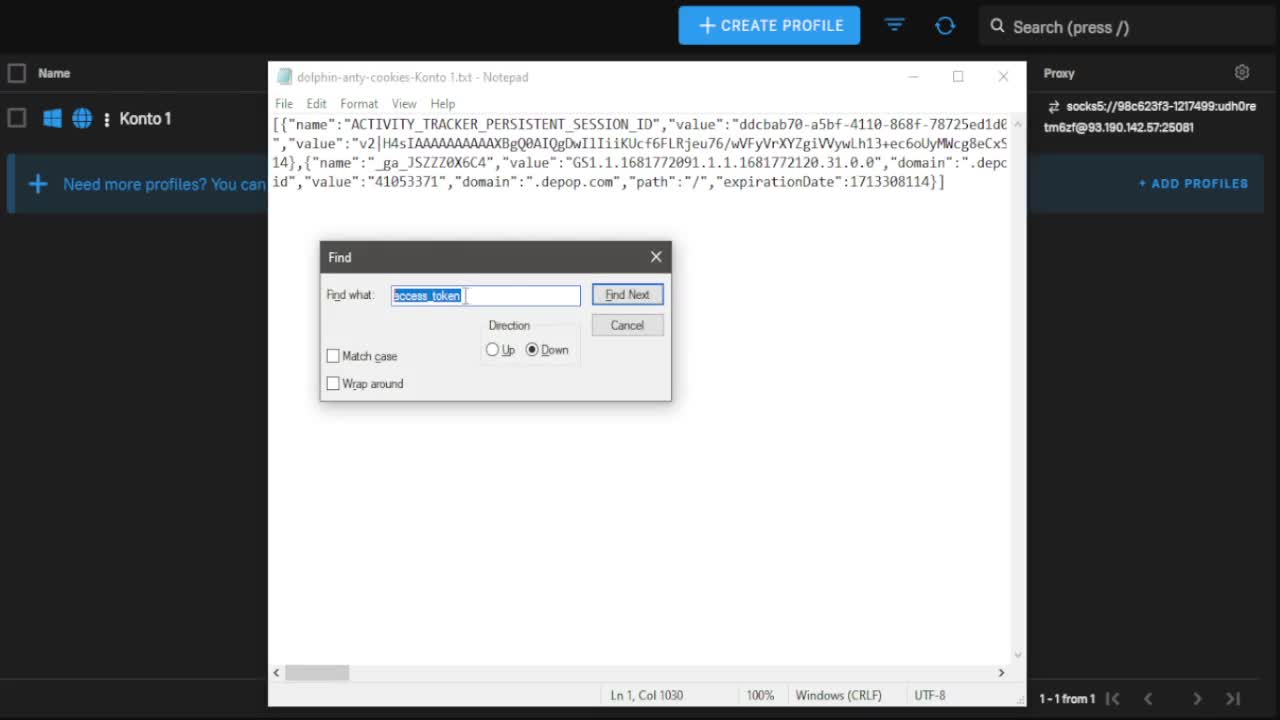Select the Down direction radio button
1280x720 pixels.
tap(532, 350)
